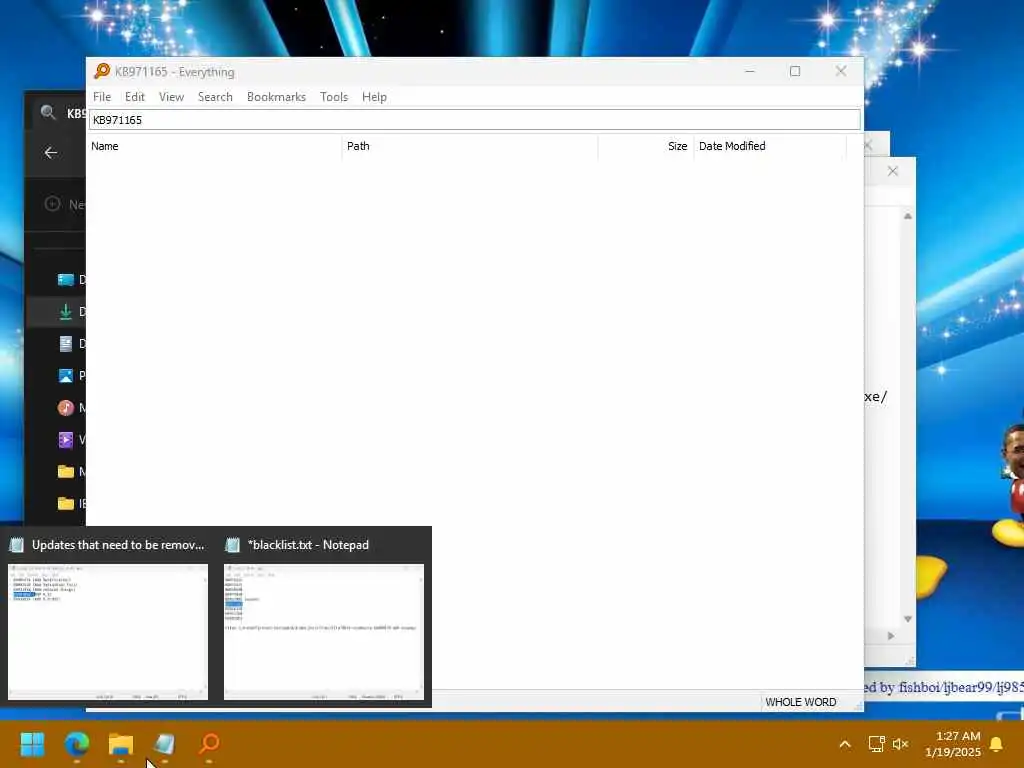The height and width of the screenshot is (768, 1024).
Task: Open the Windows Start menu
Action: (x=32, y=743)
